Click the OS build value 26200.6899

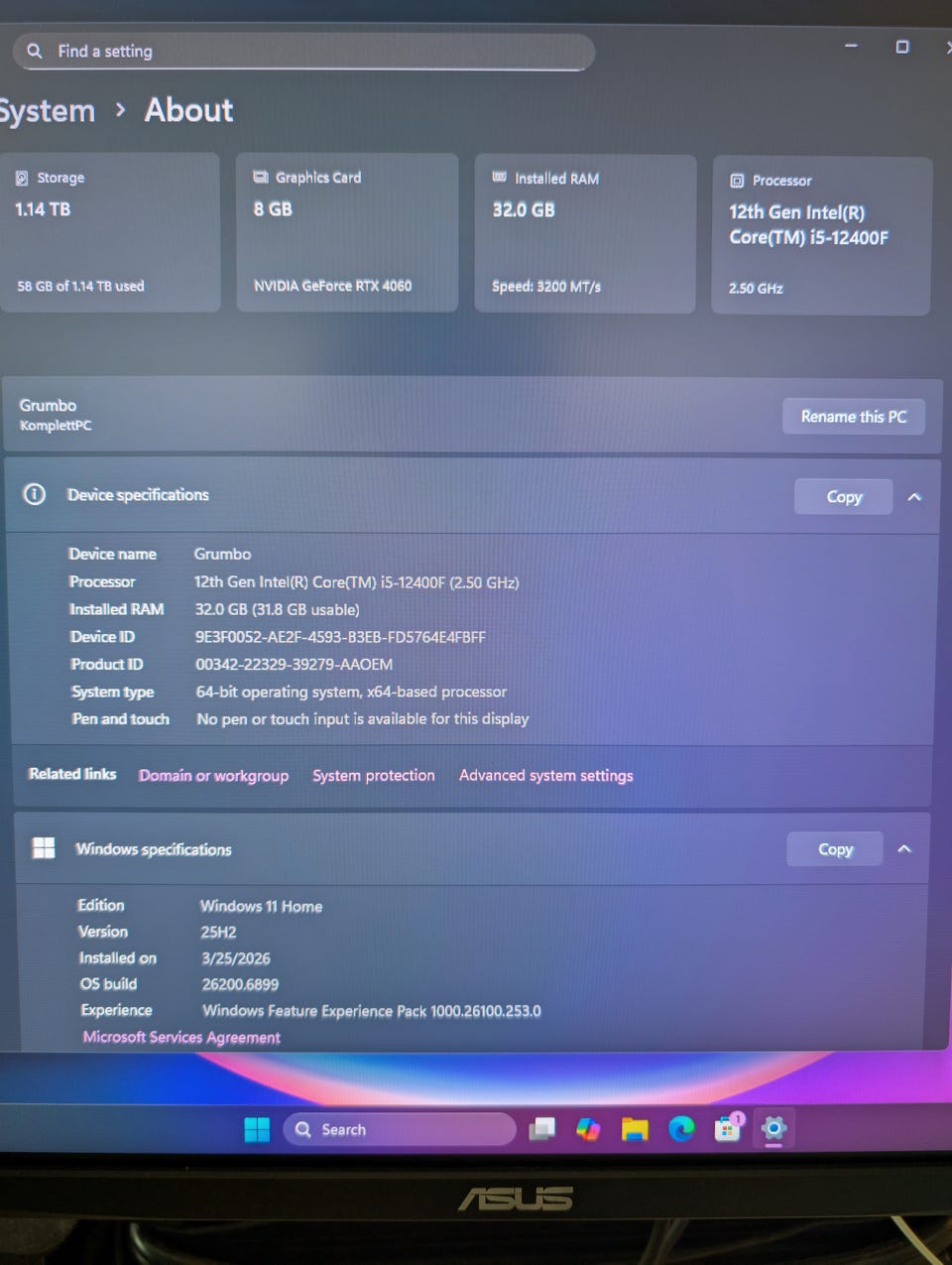tap(240, 984)
